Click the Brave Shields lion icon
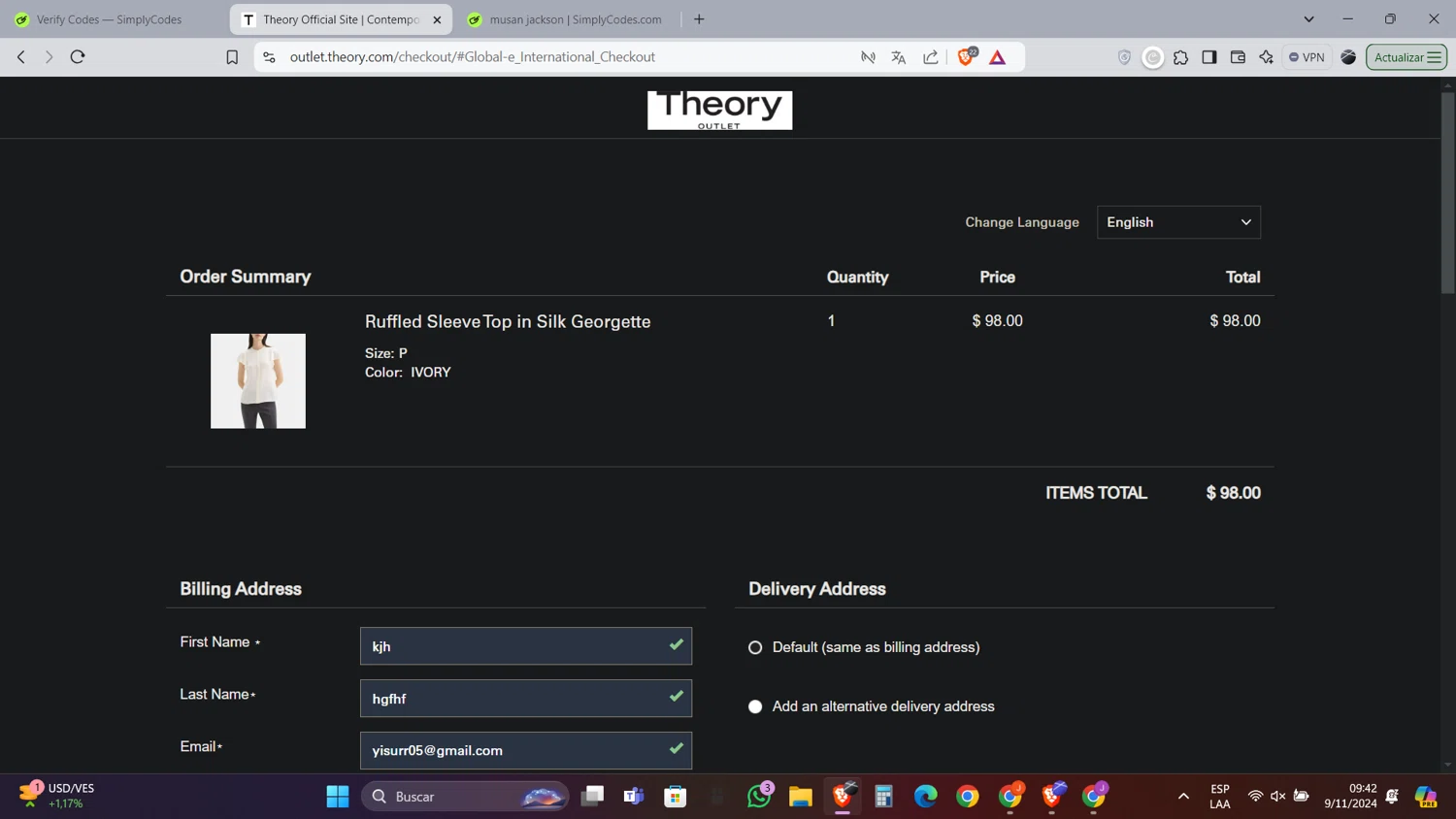This screenshot has width=1456, height=819. click(966, 57)
